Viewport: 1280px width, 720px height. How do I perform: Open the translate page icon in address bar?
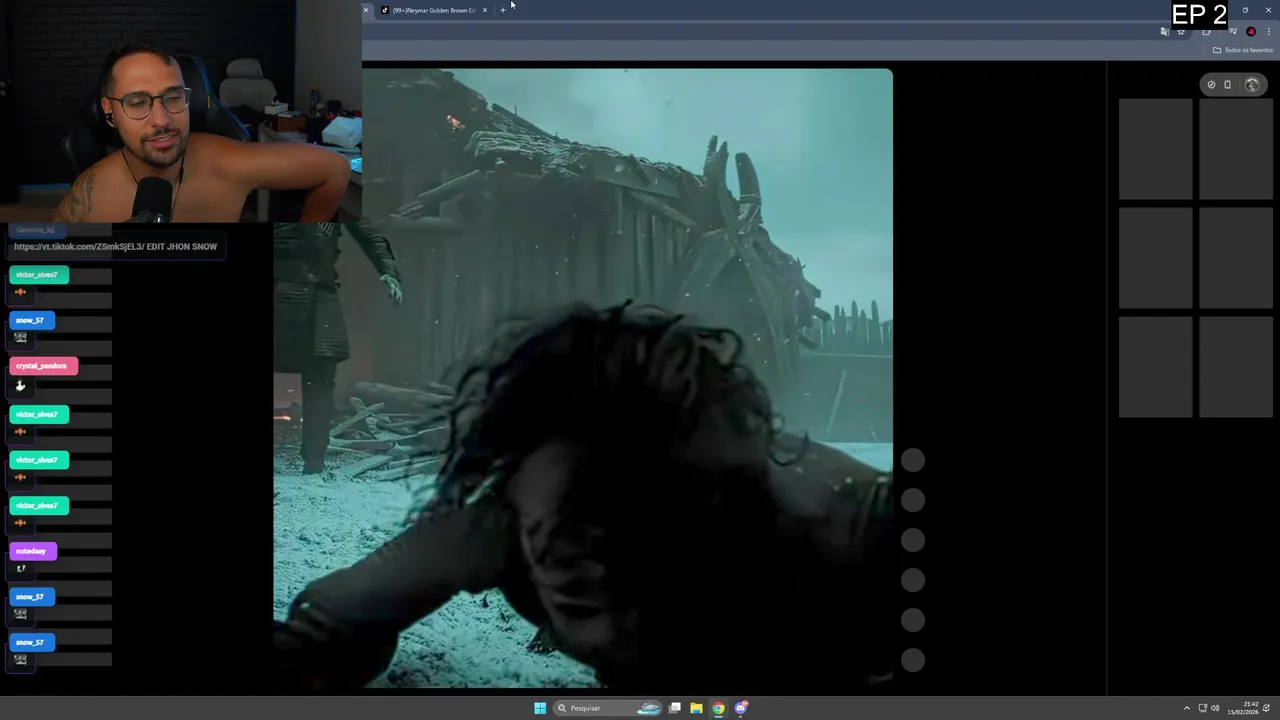(1164, 32)
